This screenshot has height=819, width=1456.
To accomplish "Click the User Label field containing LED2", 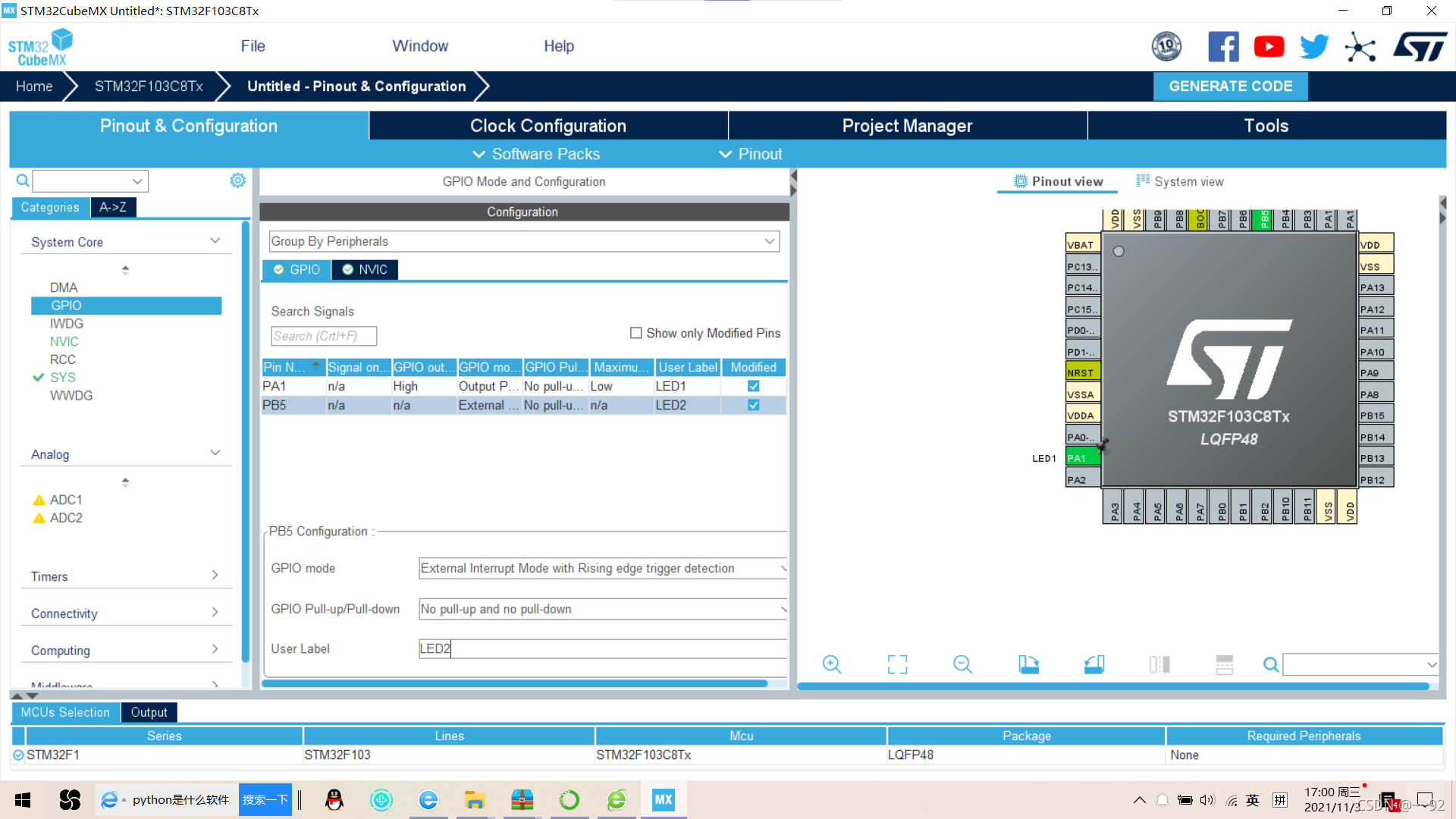I will (x=602, y=648).
